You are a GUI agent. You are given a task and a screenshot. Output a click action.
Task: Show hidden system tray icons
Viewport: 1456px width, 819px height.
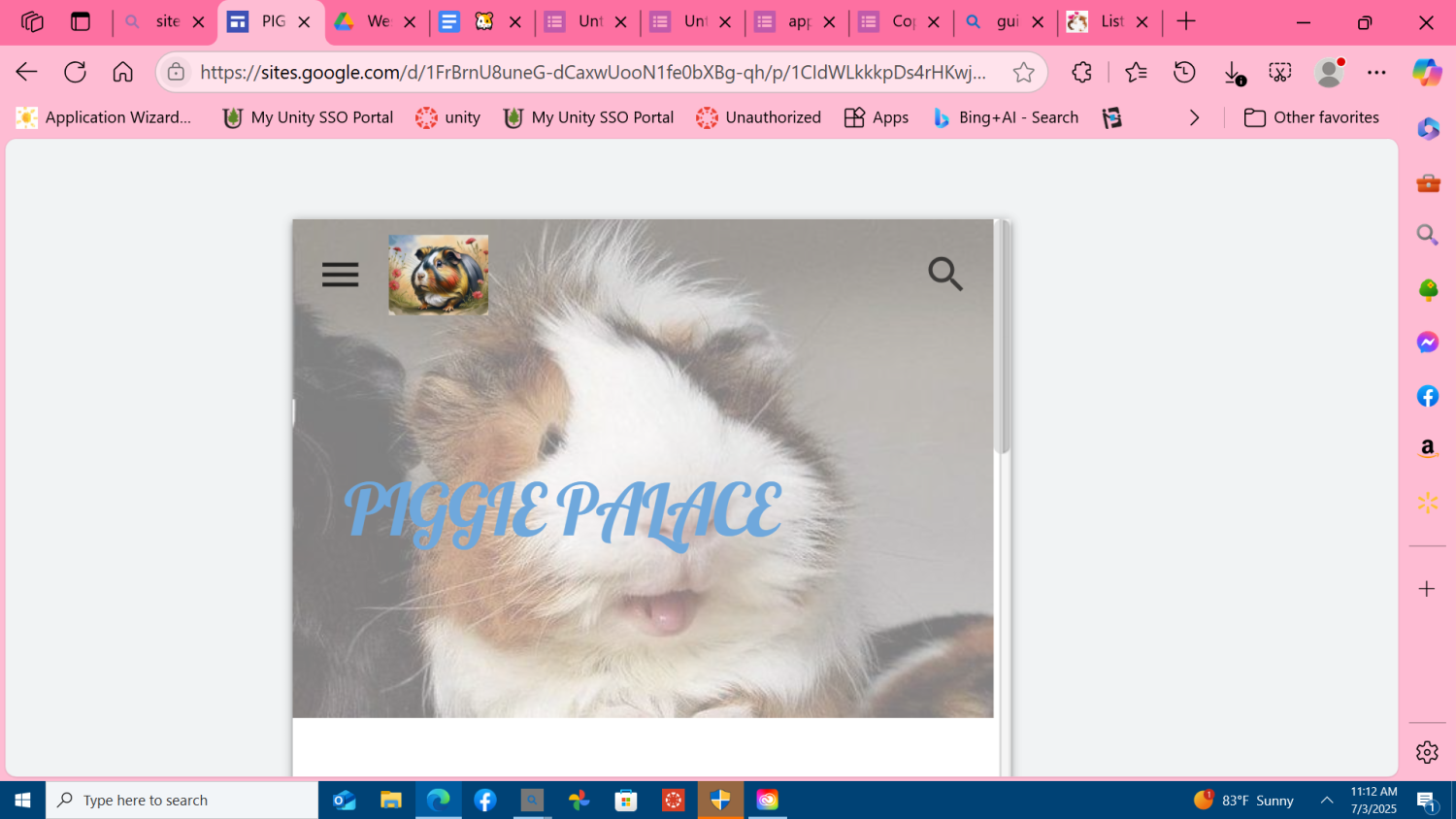[x=1326, y=800]
